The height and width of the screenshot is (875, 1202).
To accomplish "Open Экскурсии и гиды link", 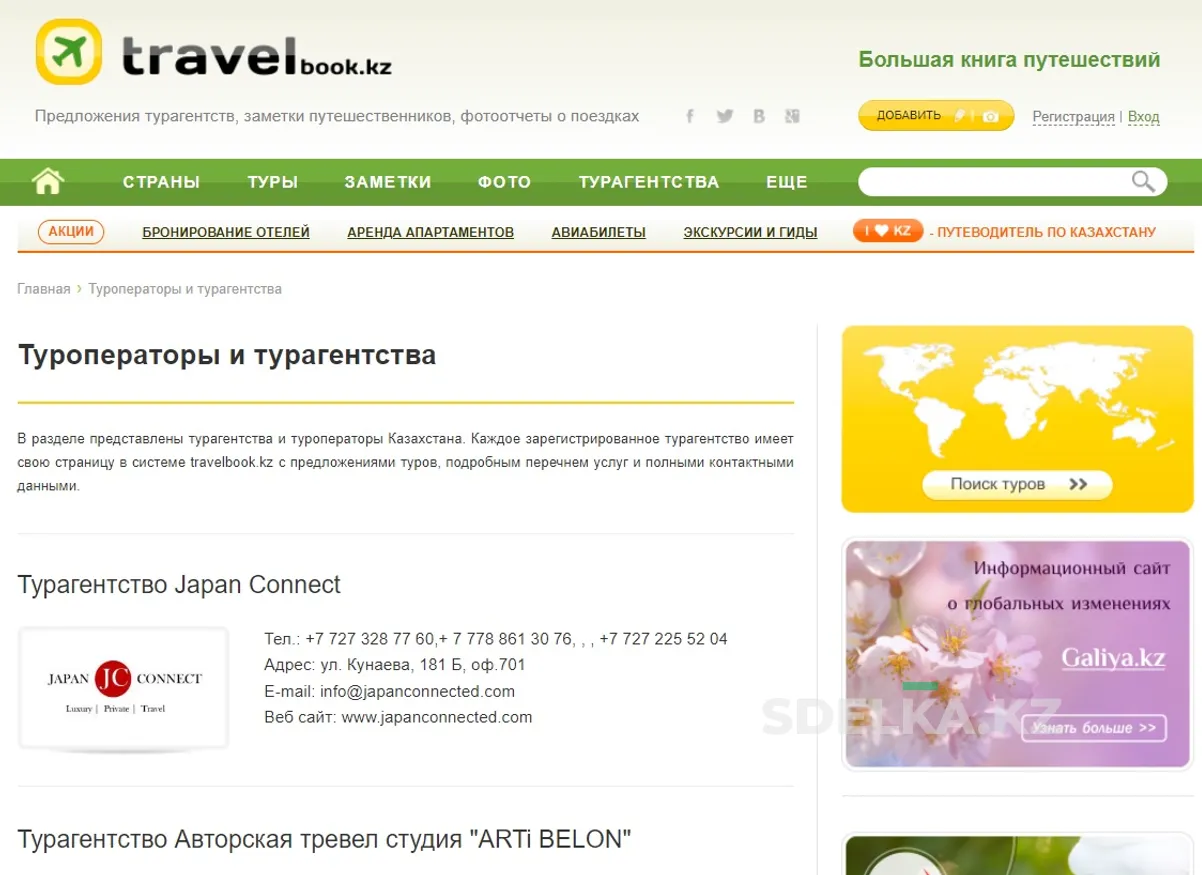I will tap(750, 232).
